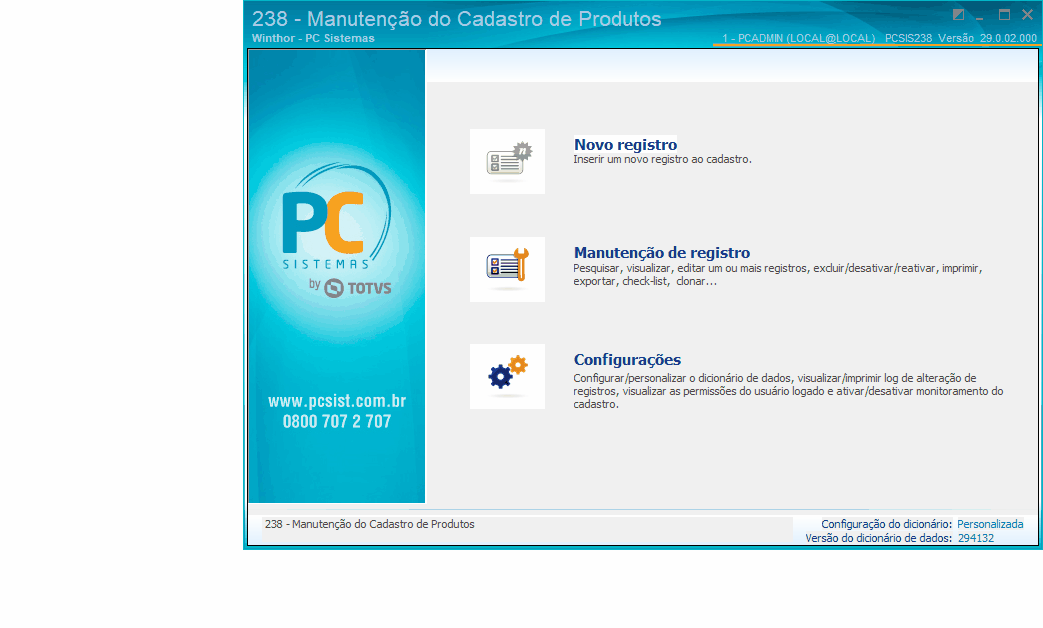The height and width of the screenshot is (628, 1043).
Task: Close the Winthor 238 window
Action: coord(1027,14)
